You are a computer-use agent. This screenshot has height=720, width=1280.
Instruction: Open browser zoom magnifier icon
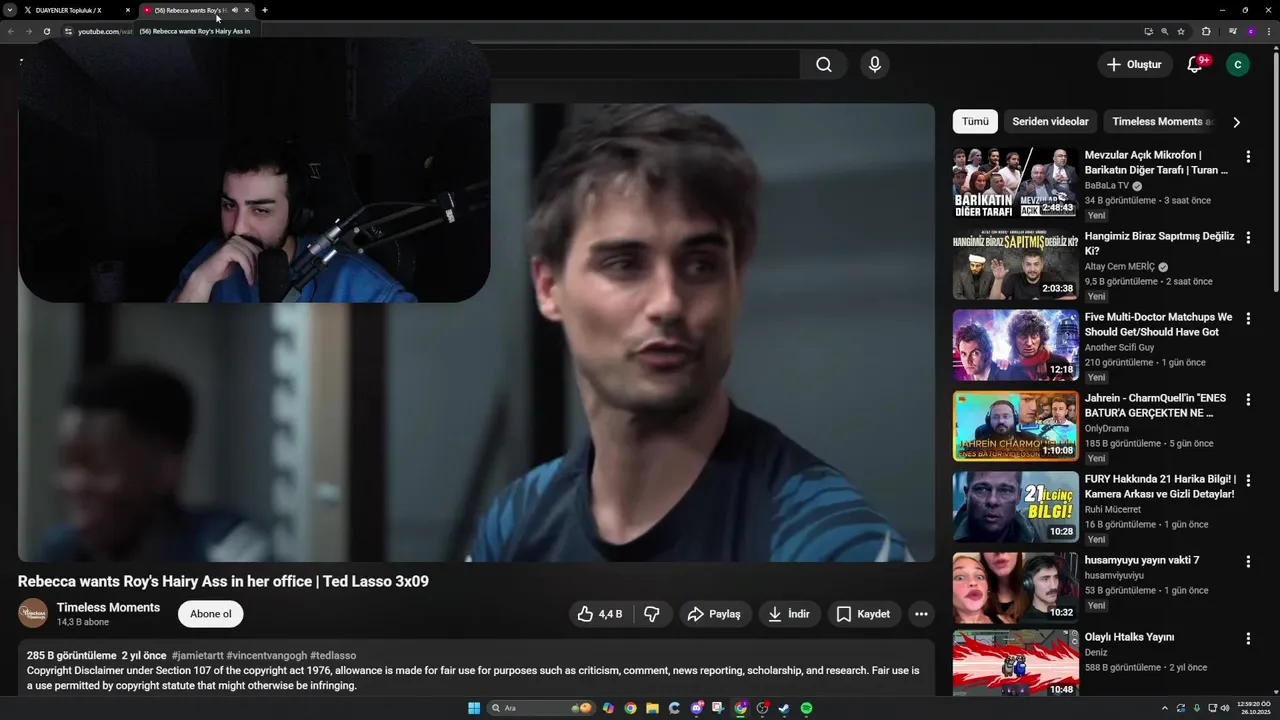(1164, 31)
